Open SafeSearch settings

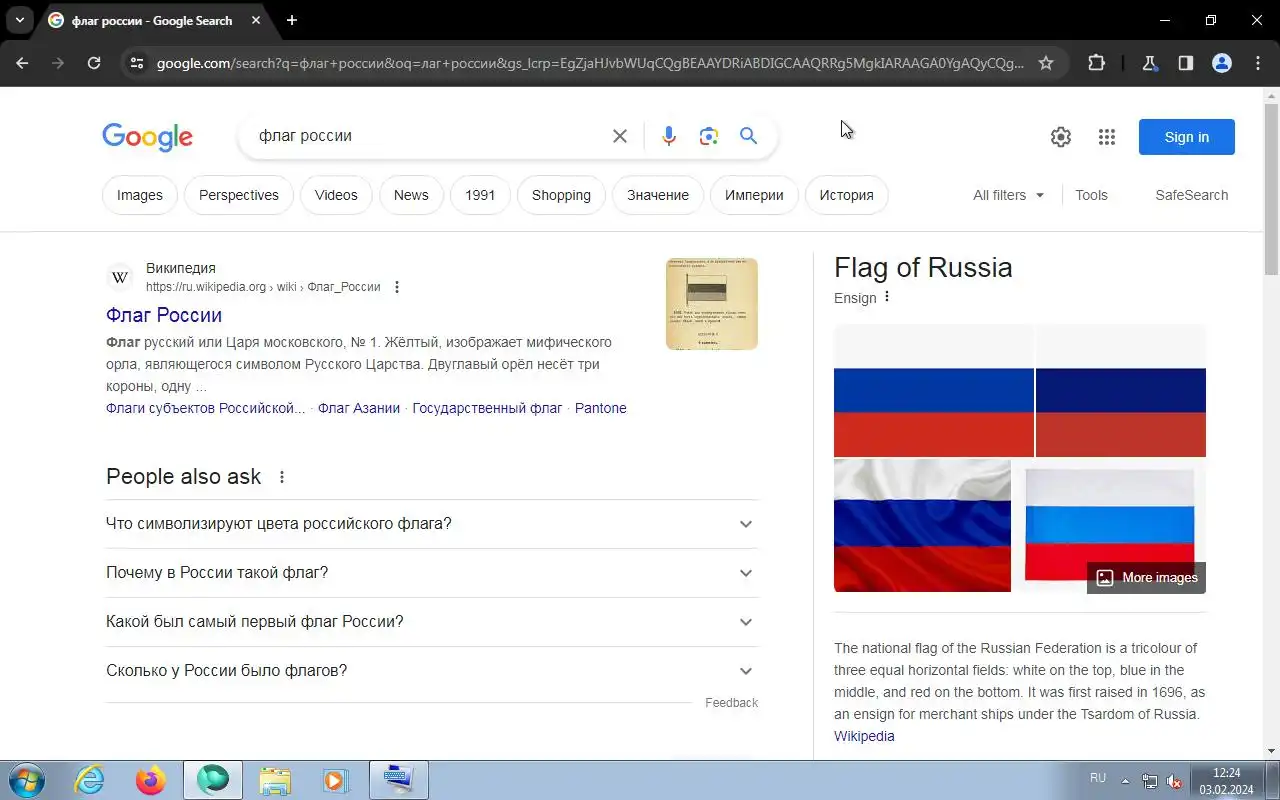coord(1192,195)
